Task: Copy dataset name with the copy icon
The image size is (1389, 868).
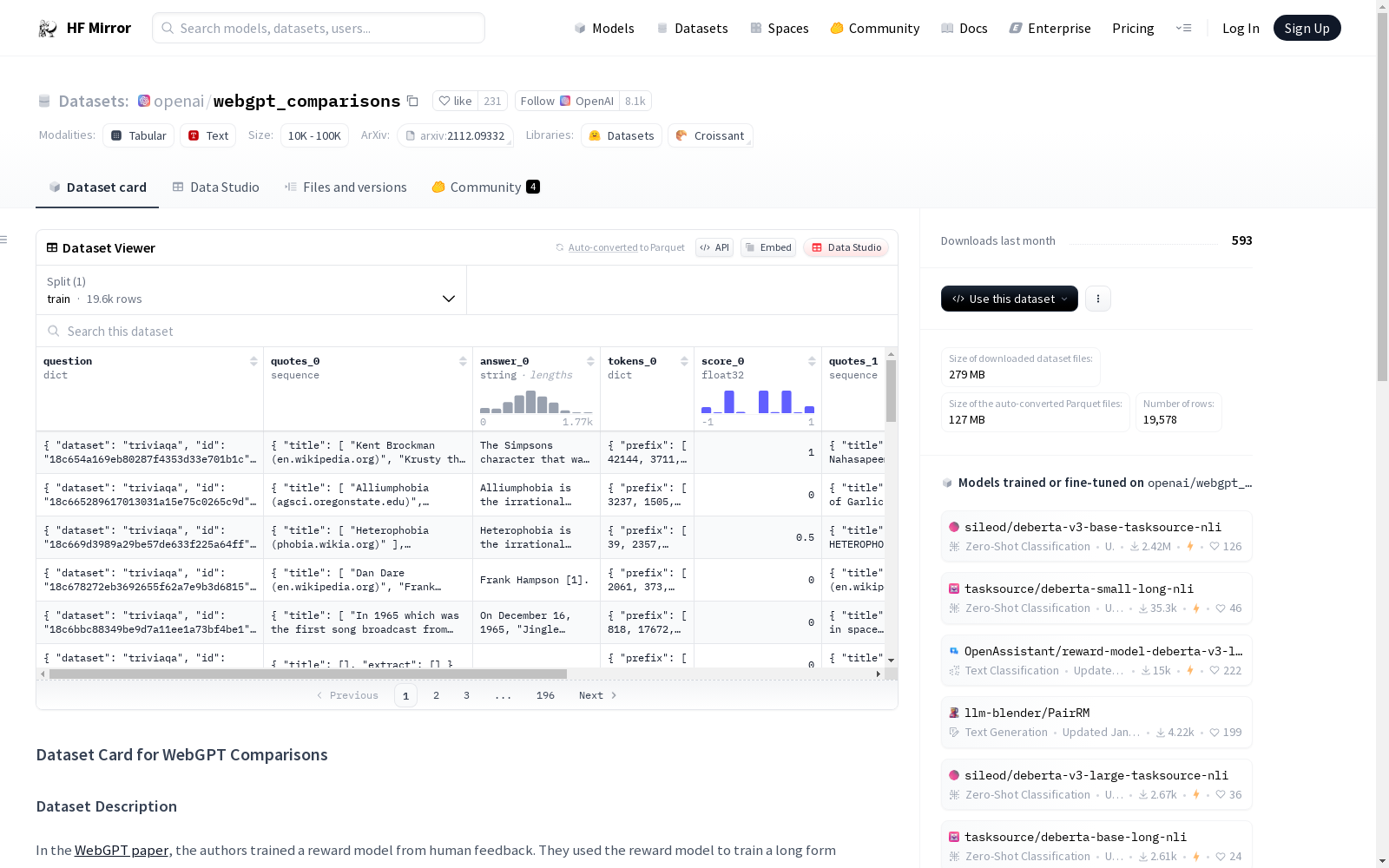Action: [x=413, y=102]
